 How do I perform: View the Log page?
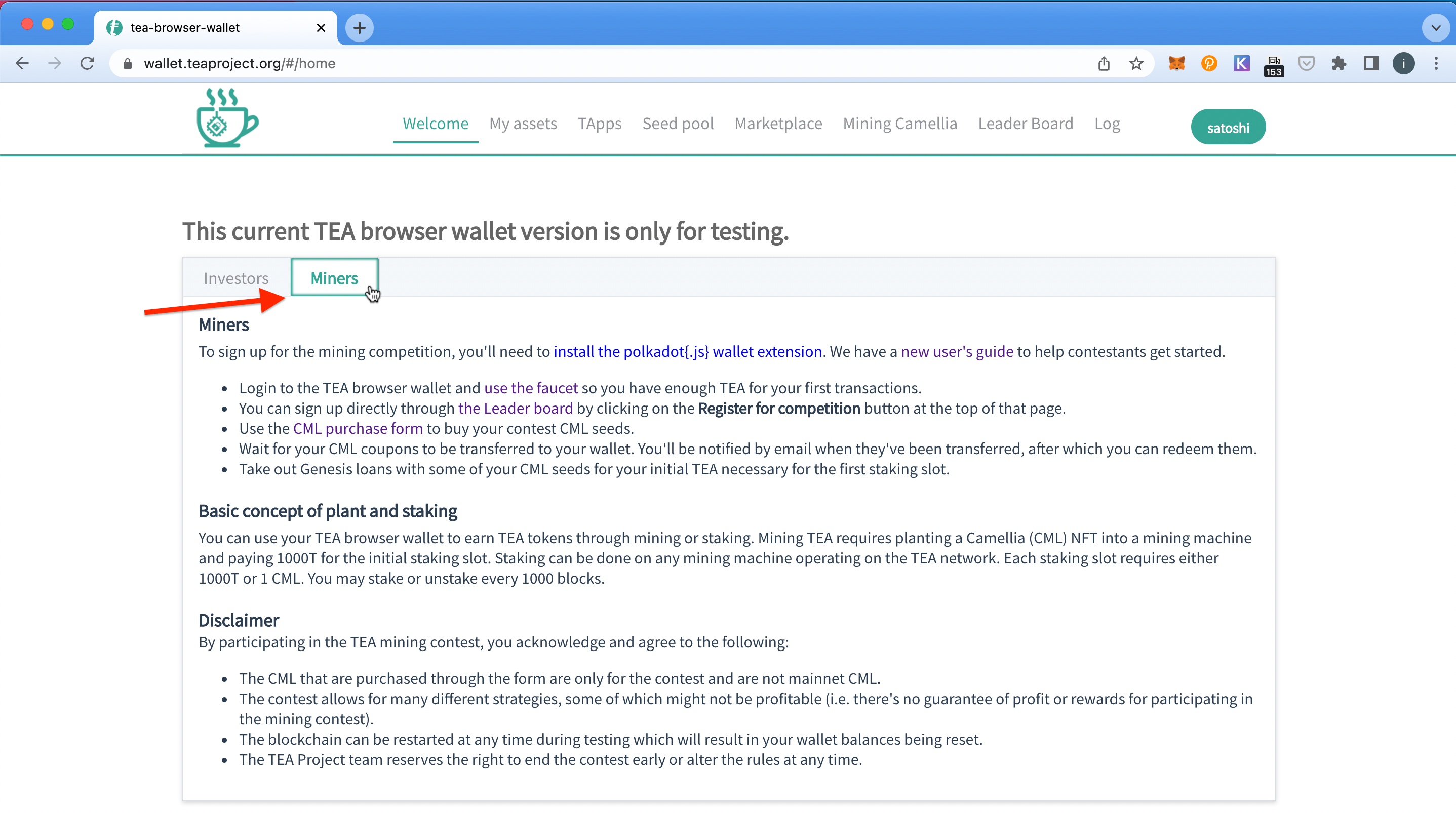[1107, 123]
